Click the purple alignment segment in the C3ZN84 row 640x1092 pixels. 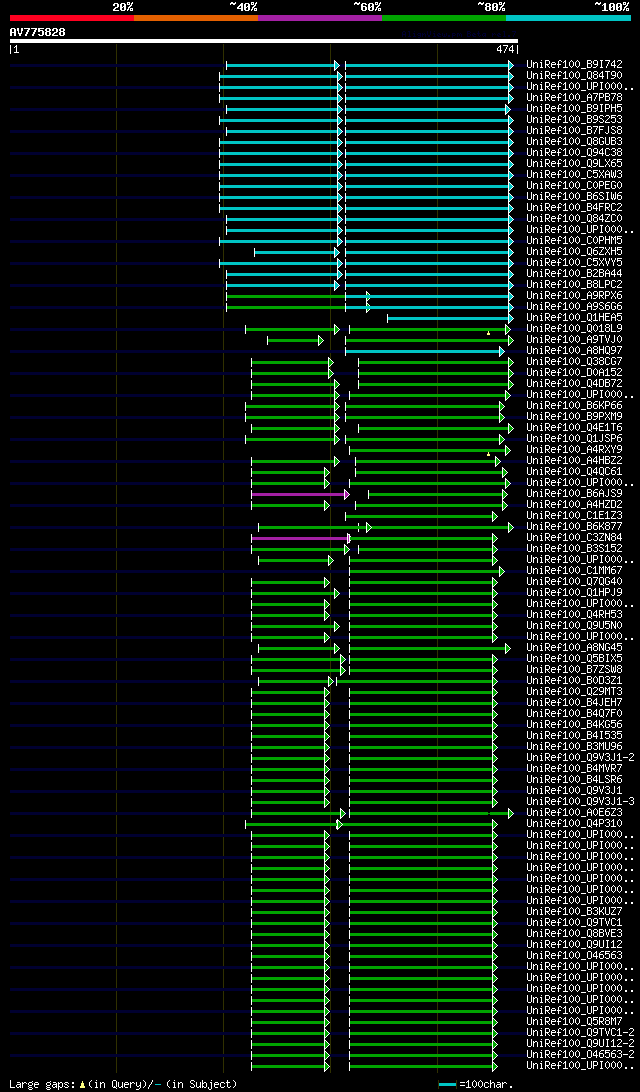click(299, 538)
